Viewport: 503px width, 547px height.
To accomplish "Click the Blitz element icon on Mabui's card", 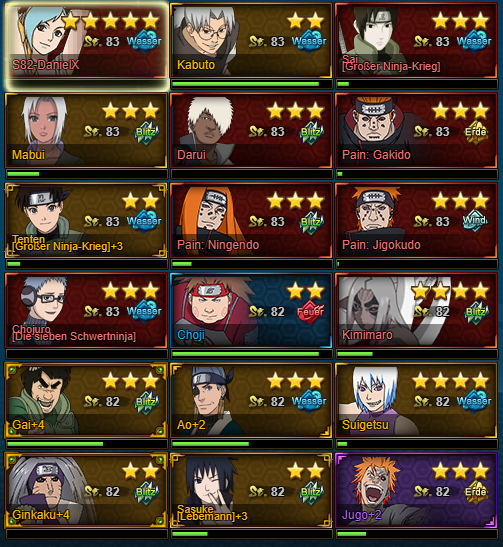I will 147,132.
